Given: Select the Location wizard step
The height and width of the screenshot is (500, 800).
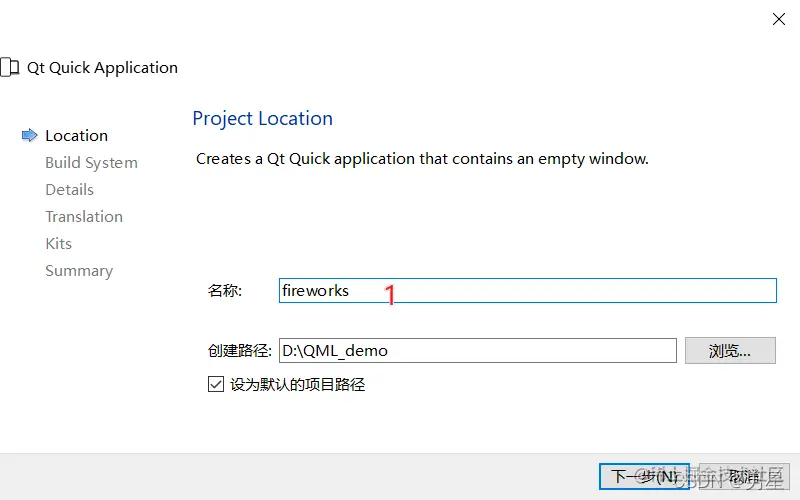Looking at the screenshot, I should click(x=77, y=136).
